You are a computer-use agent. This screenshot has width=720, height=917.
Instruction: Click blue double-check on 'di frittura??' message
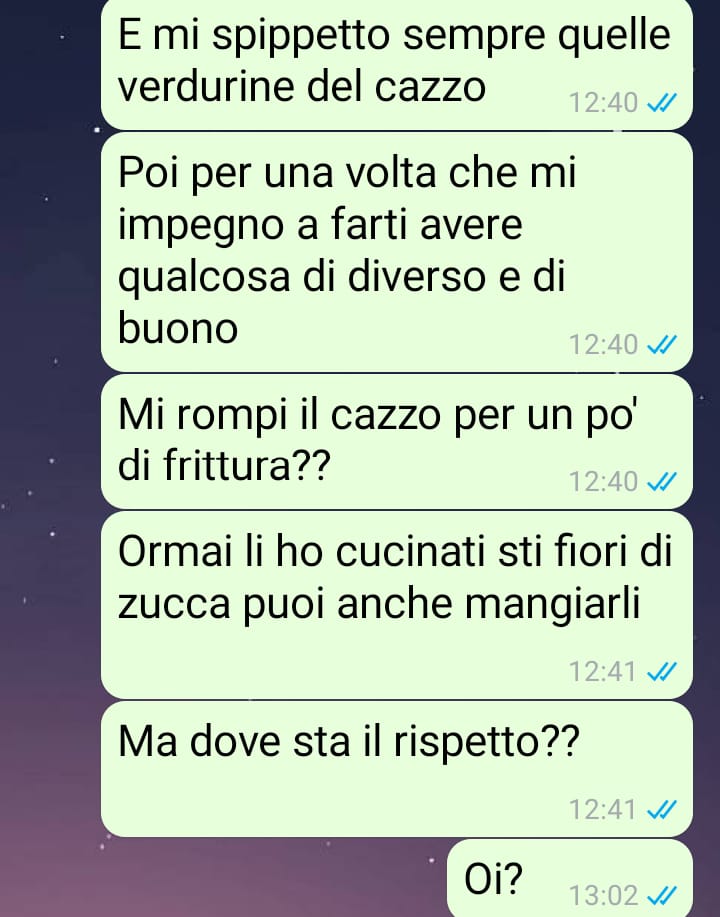coord(662,482)
